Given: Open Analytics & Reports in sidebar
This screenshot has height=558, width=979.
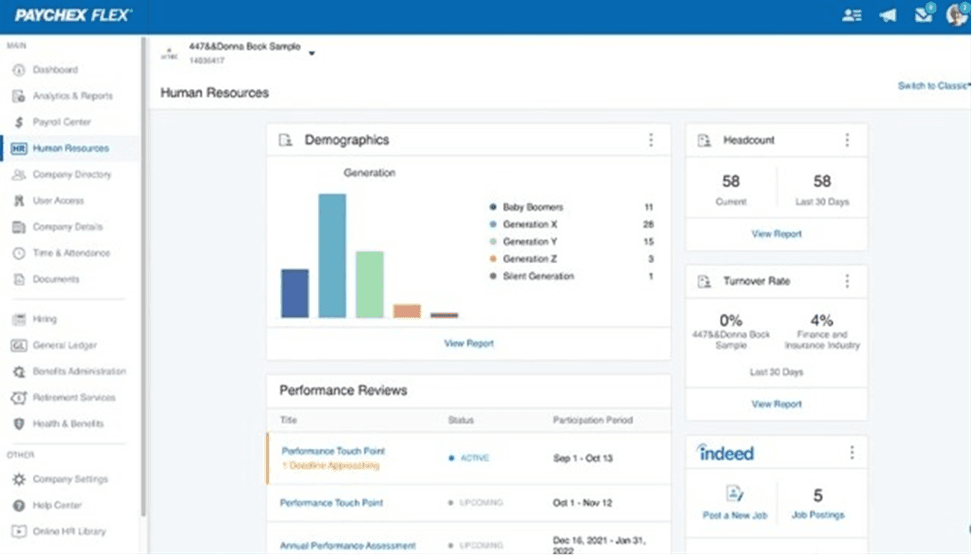Looking at the screenshot, I should 72,96.
